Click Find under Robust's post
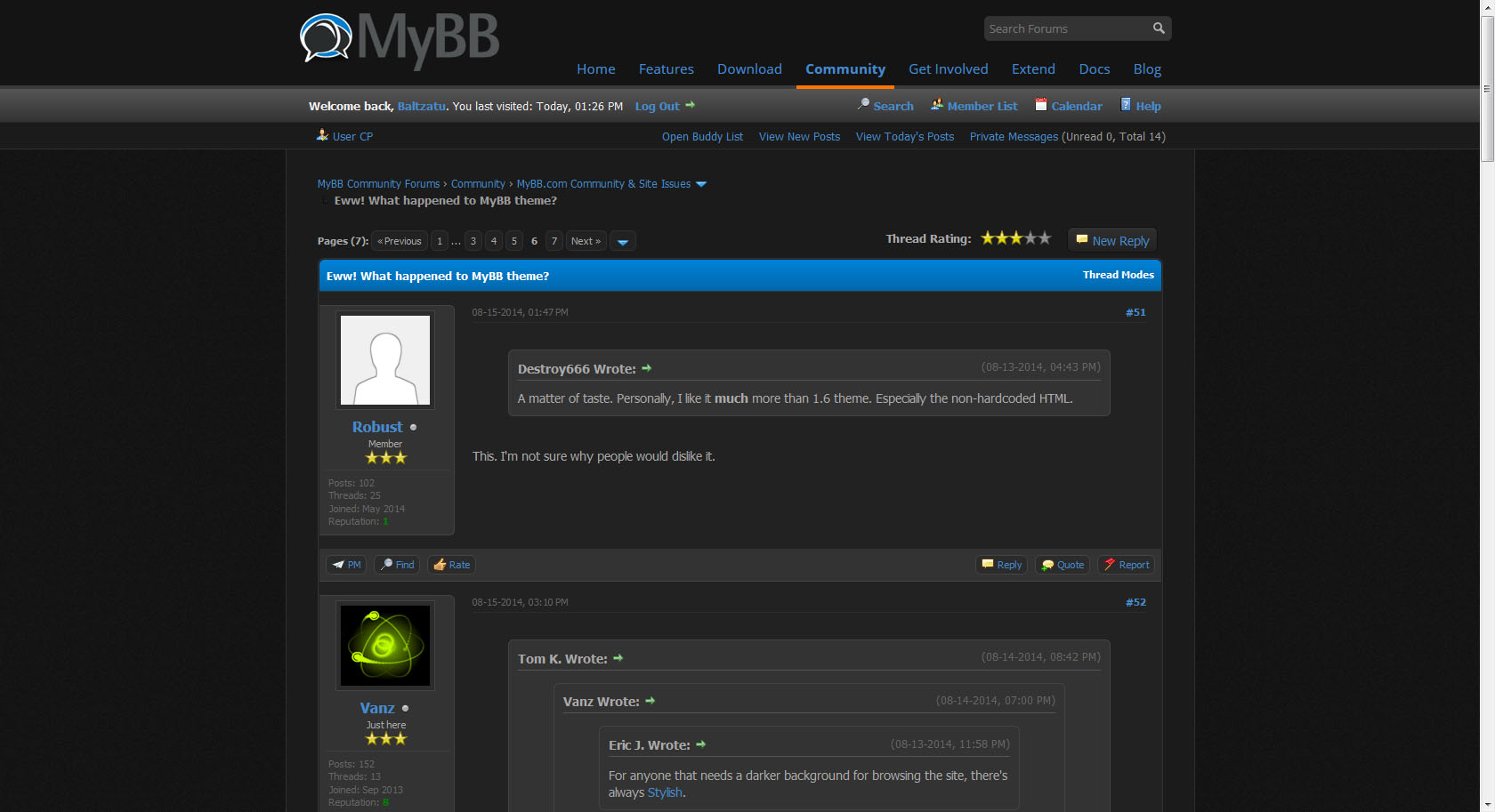 click(397, 564)
